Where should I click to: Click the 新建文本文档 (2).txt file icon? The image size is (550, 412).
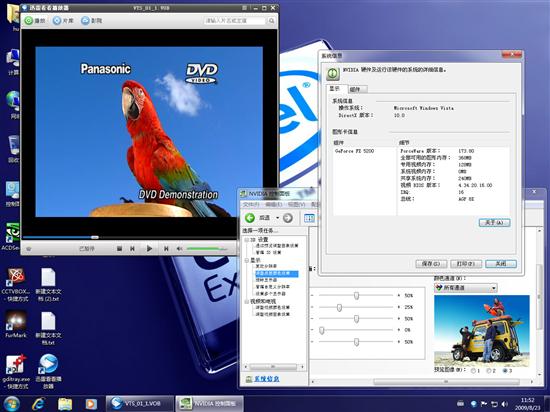pos(48,278)
